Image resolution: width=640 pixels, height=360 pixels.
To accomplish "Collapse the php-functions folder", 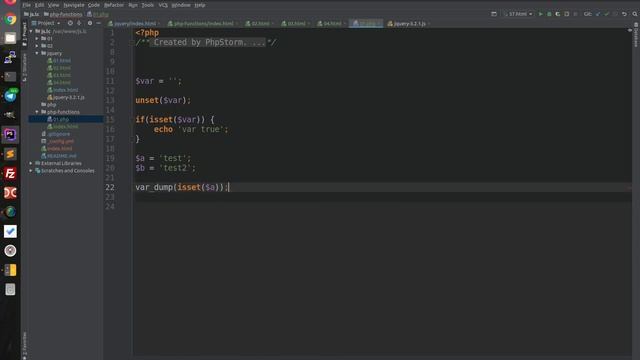I will pos(37,112).
